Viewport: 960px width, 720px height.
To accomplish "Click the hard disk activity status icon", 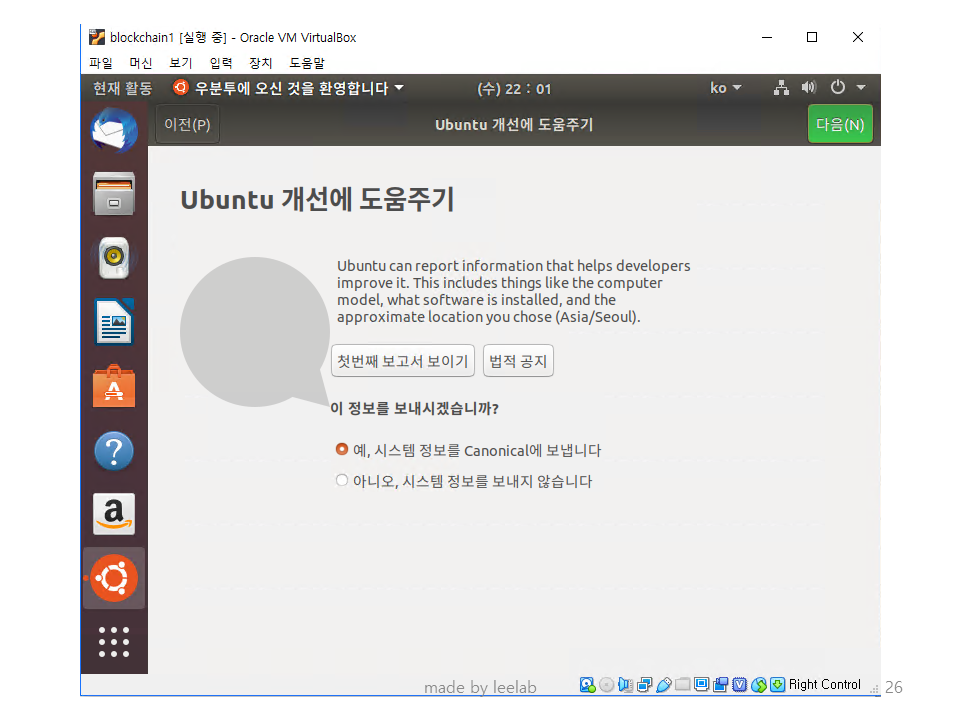I will 587,685.
